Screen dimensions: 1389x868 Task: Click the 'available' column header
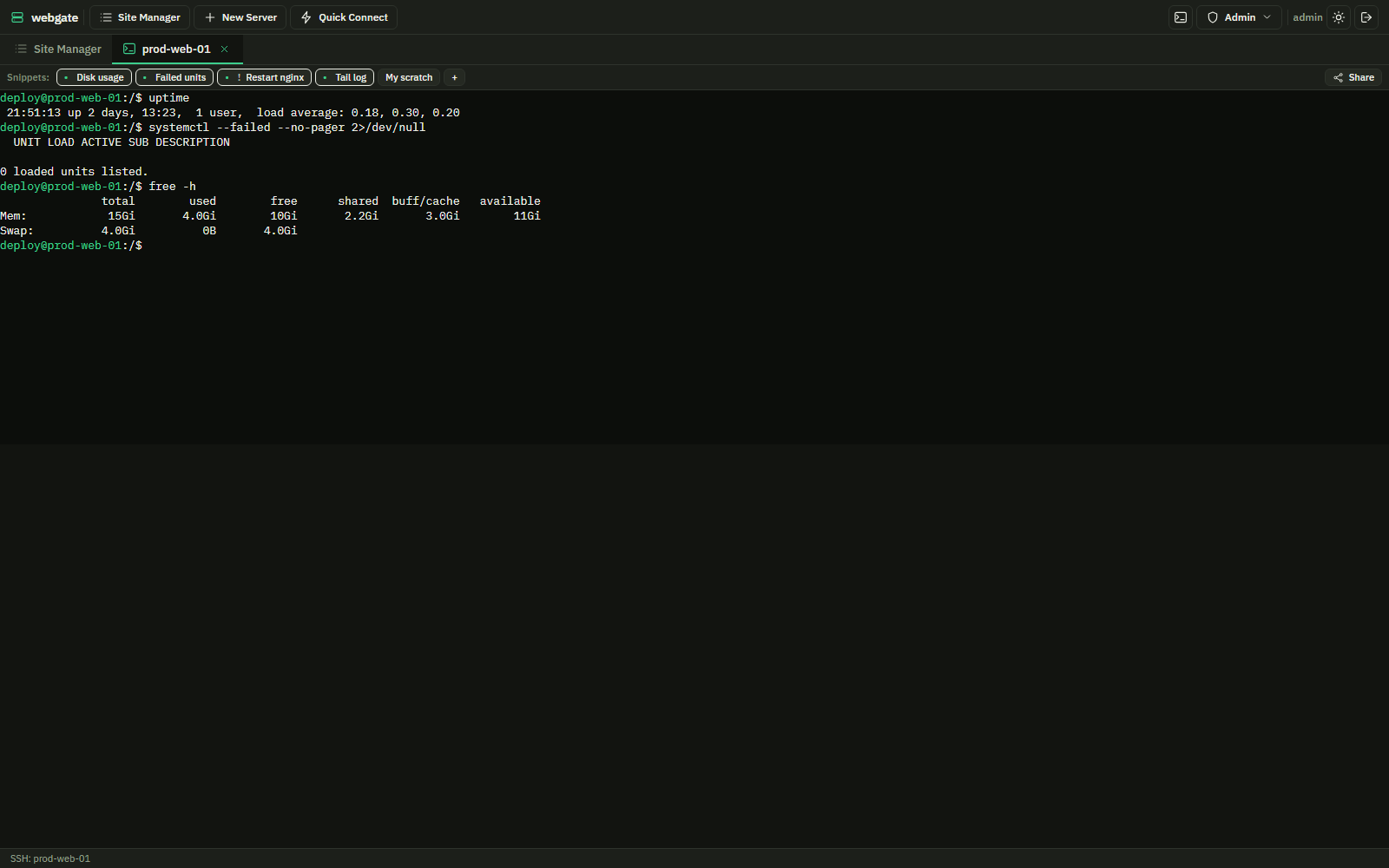pyautogui.click(x=510, y=201)
